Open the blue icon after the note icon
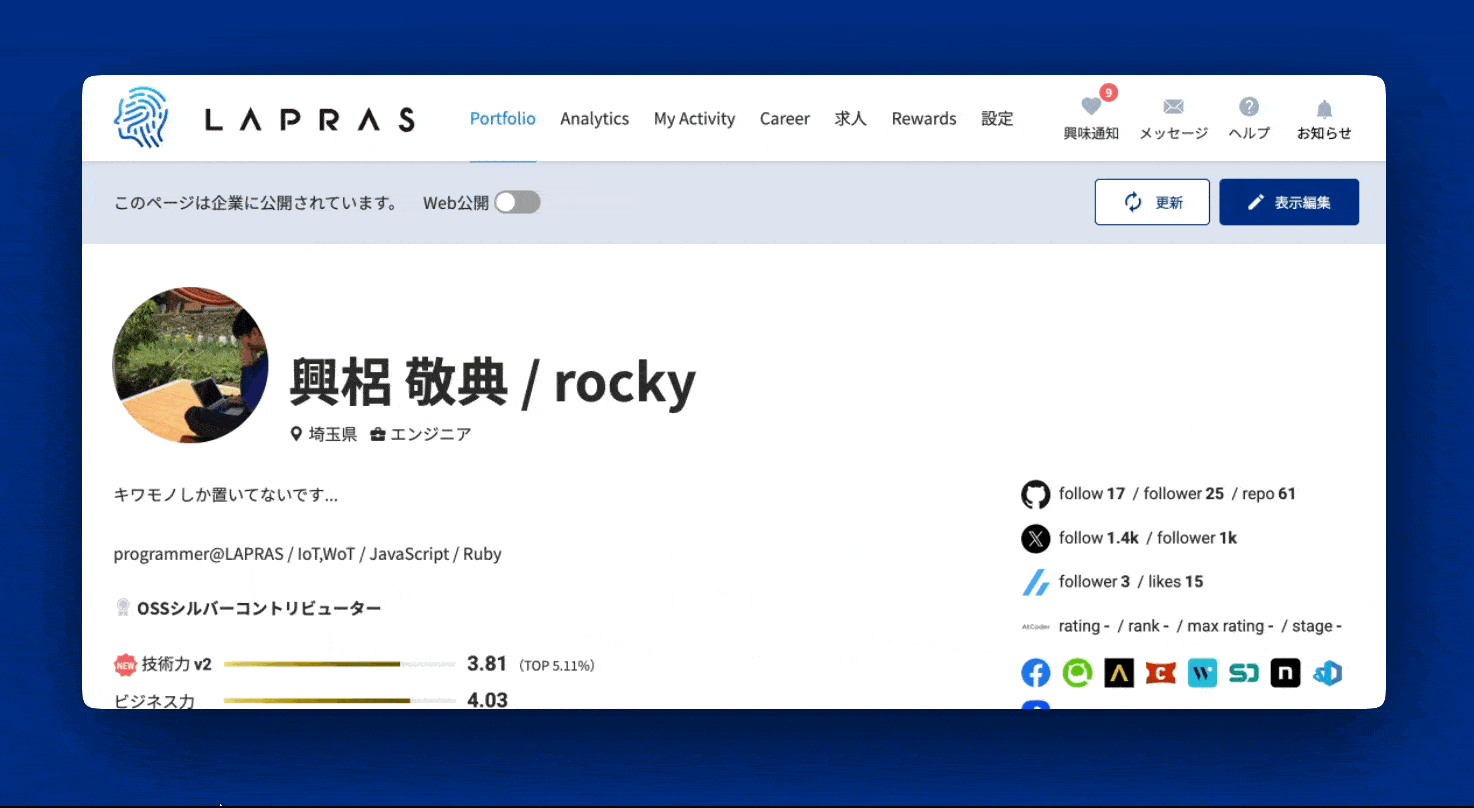This screenshot has width=1474, height=808. coord(1327,673)
